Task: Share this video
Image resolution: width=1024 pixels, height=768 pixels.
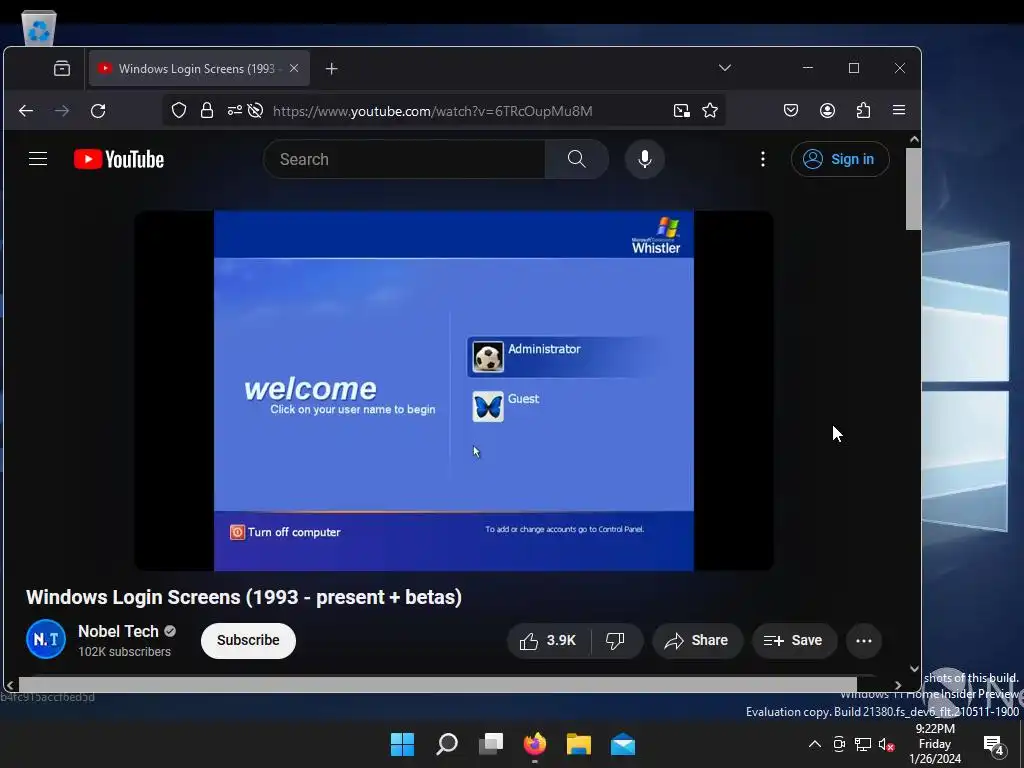Action: click(x=697, y=641)
